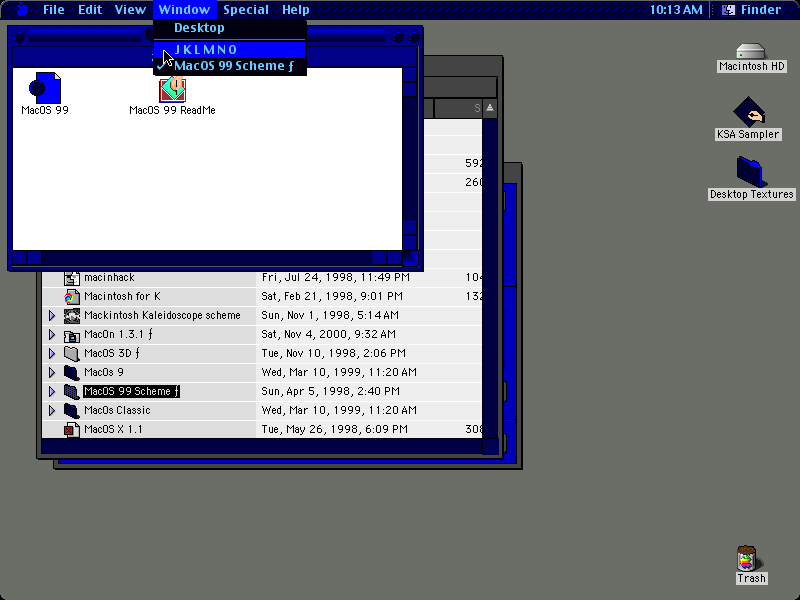Select the Mackintosh Kaleidoscope scheme name

point(162,315)
